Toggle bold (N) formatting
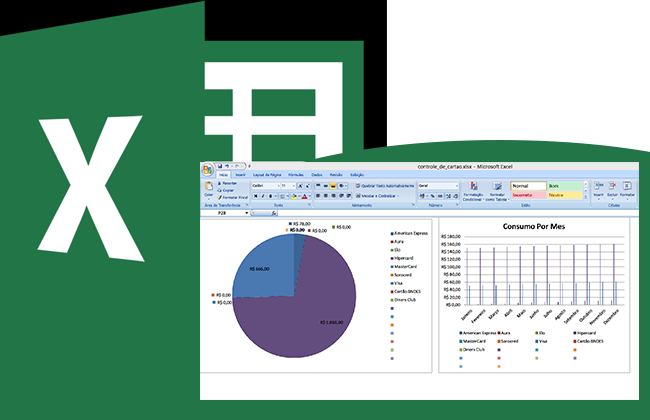Screen dimensions: 650x420 [256, 196]
